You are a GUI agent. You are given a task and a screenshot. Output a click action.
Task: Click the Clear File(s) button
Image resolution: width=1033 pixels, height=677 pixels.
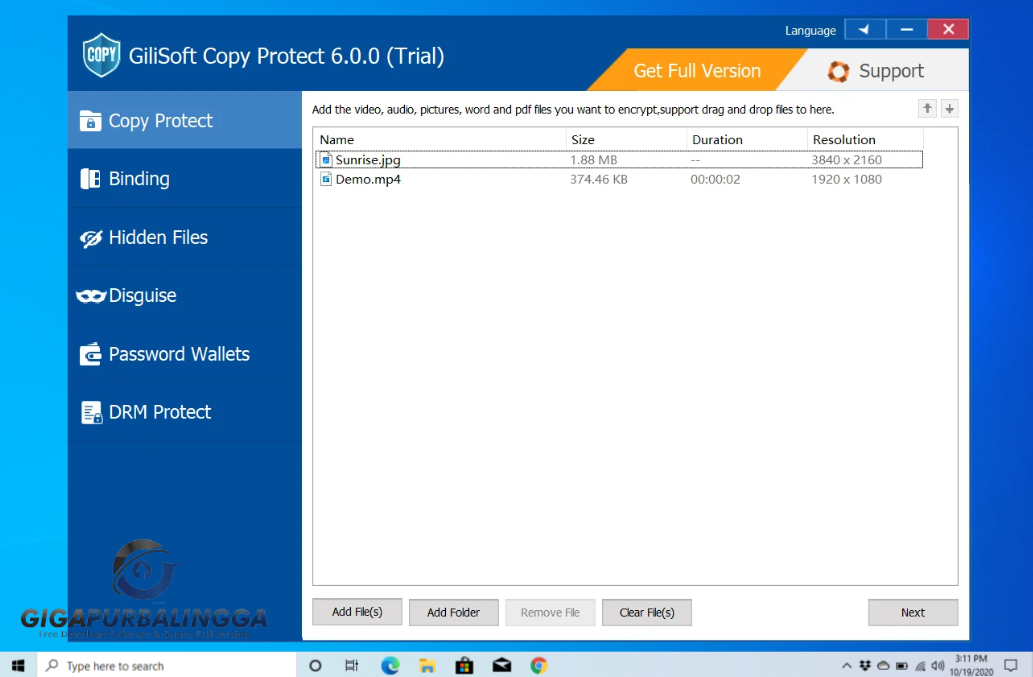point(647,612)
